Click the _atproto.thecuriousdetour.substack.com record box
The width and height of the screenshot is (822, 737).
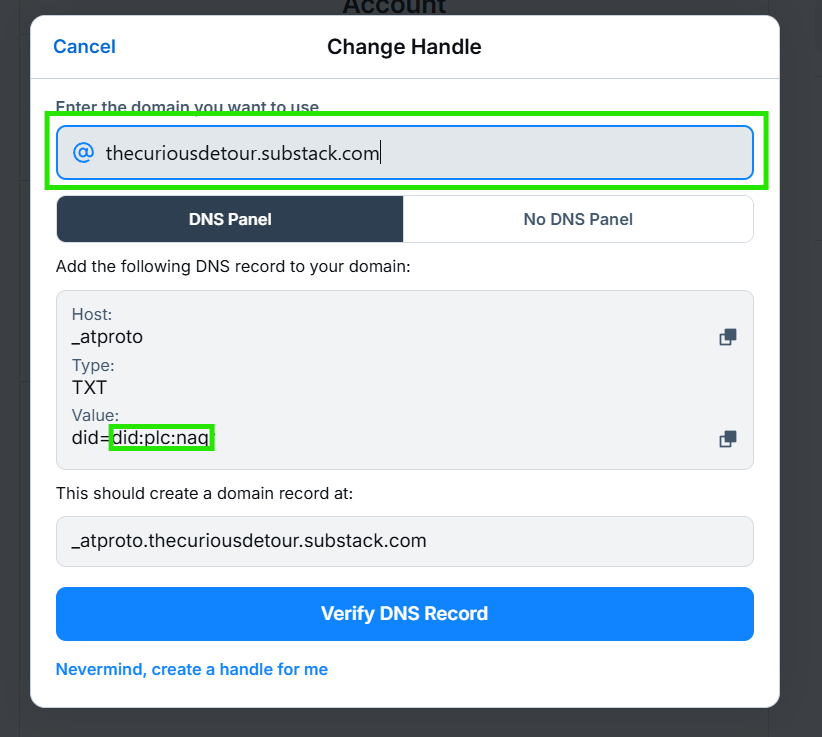404,541
